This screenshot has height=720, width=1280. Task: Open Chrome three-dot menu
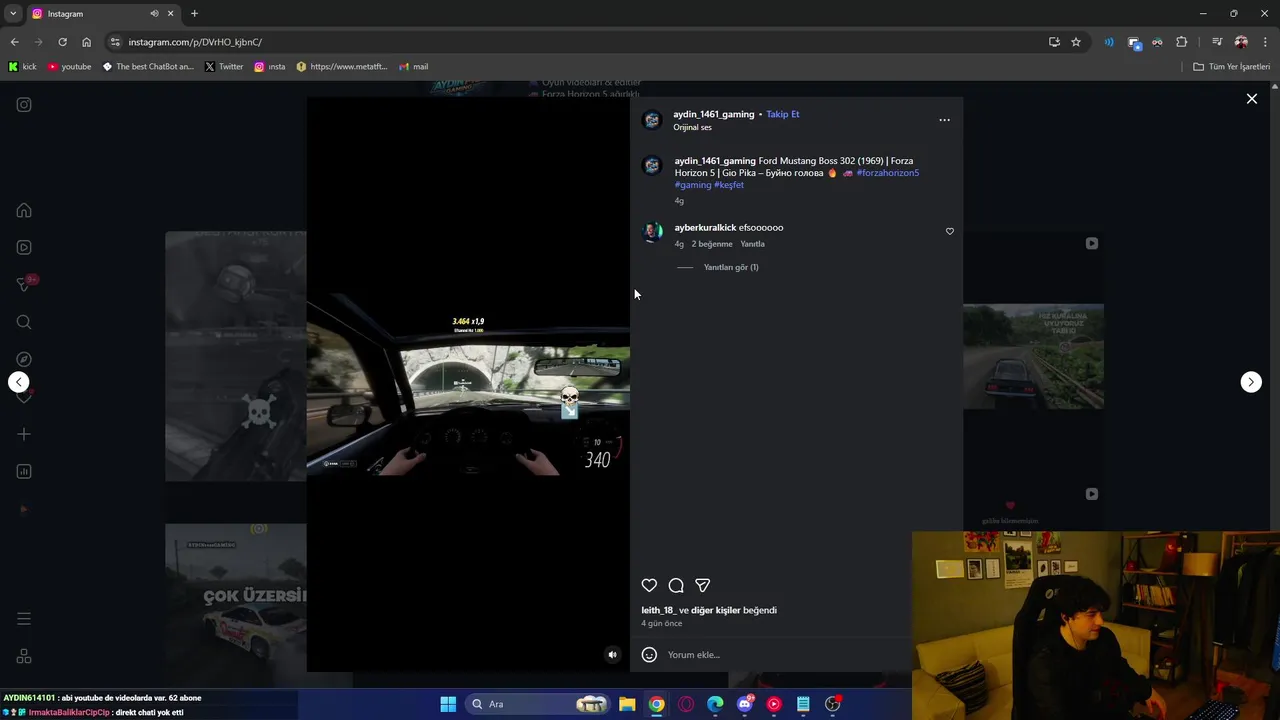pos(1264,42)
